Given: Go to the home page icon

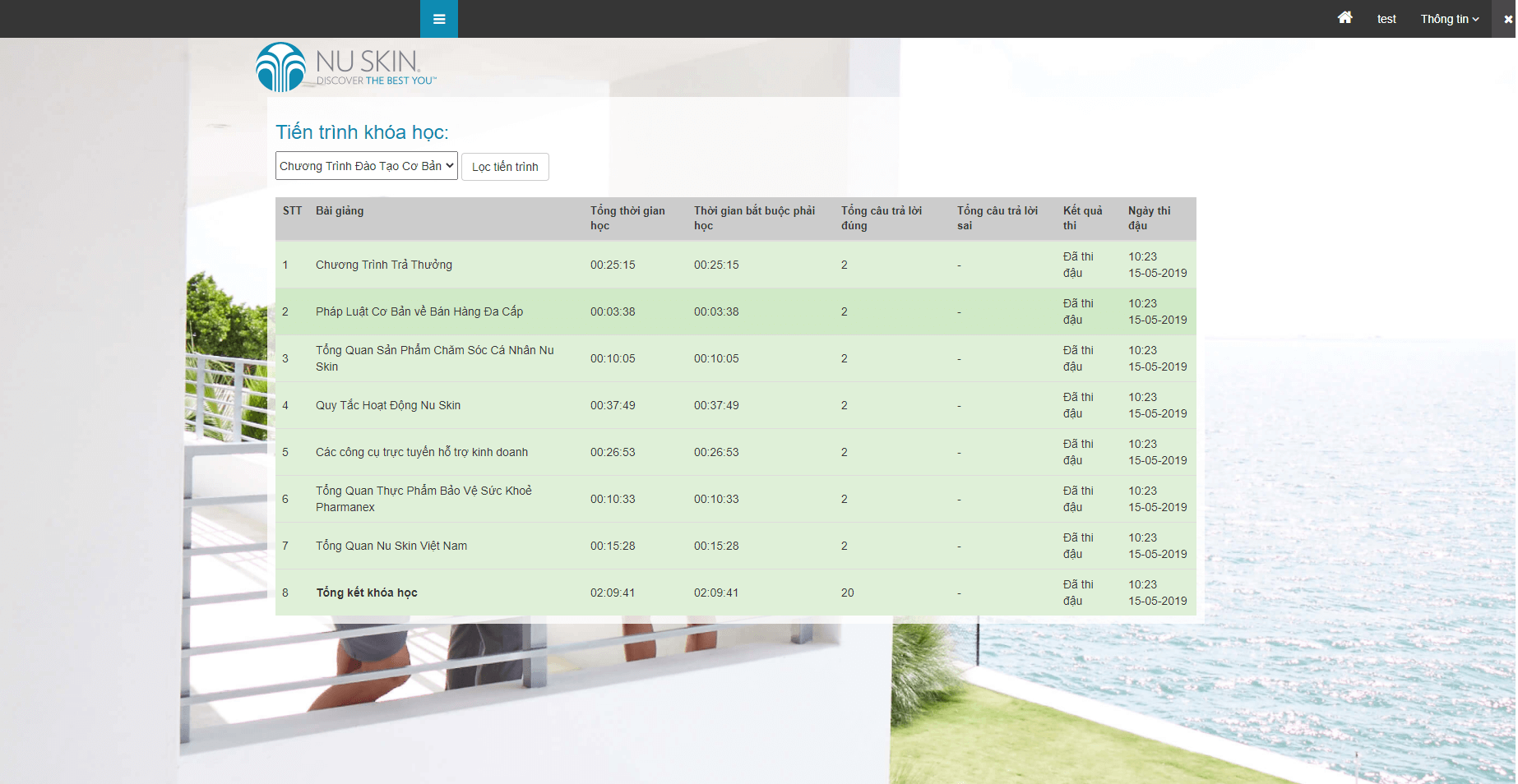Looking at the screenshot, I should click(1345, 17).
